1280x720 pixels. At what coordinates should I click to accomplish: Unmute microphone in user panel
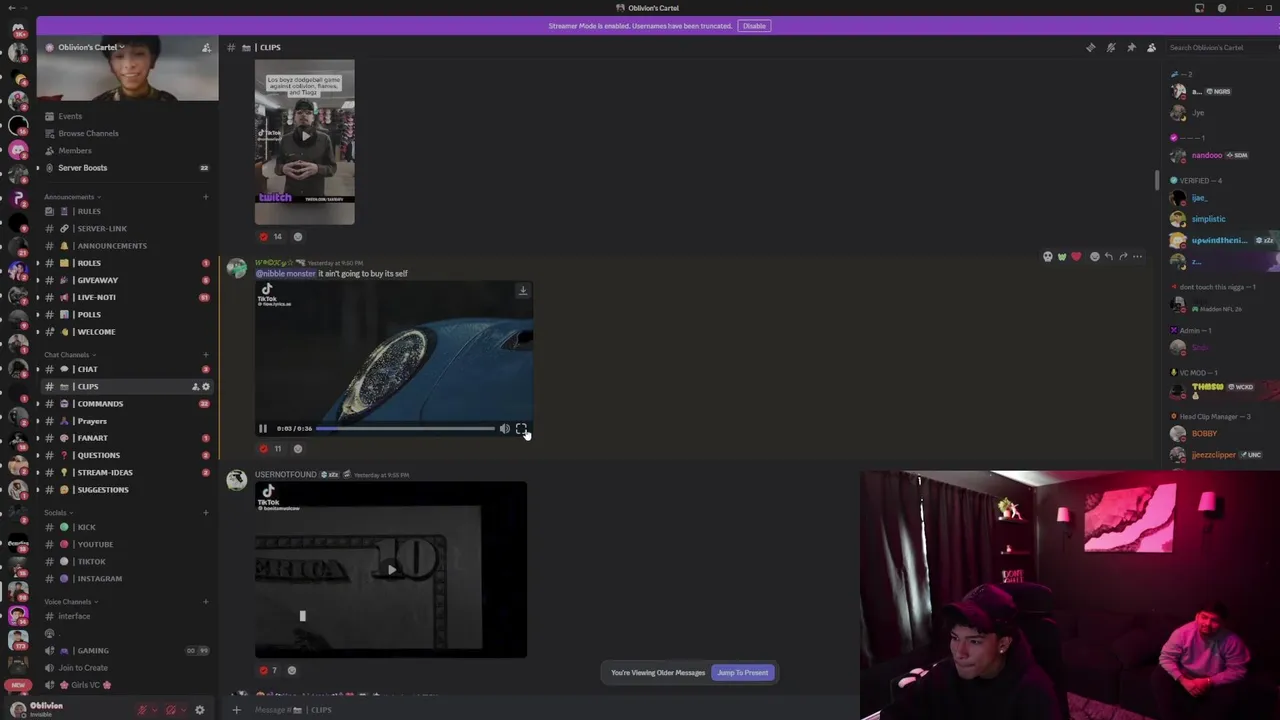[143, 710]
